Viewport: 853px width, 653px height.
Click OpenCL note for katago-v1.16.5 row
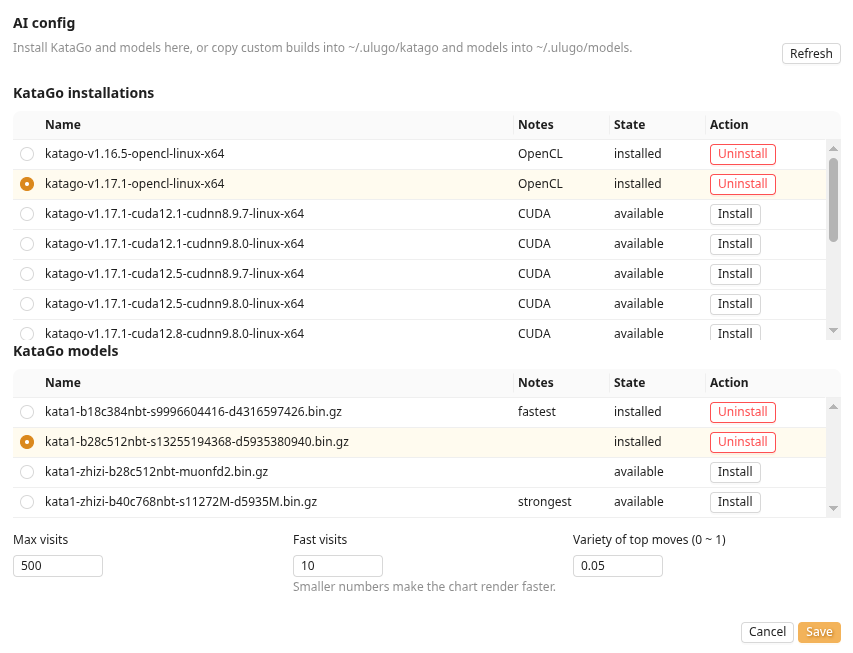[x=540, y=154]
